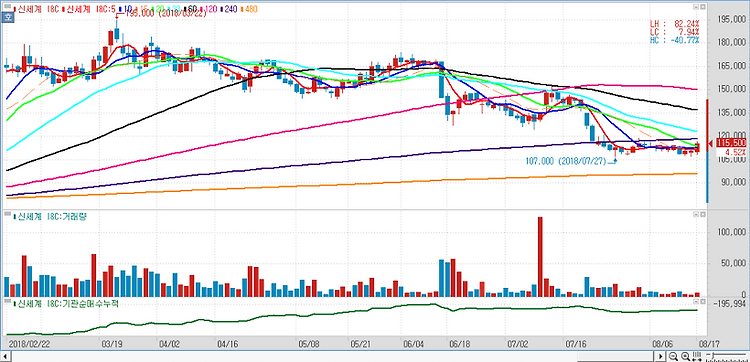The width and height of the screenshot is (750, 362).
Task: Maximize the volume panel
Action: click(x=704, y=215)
